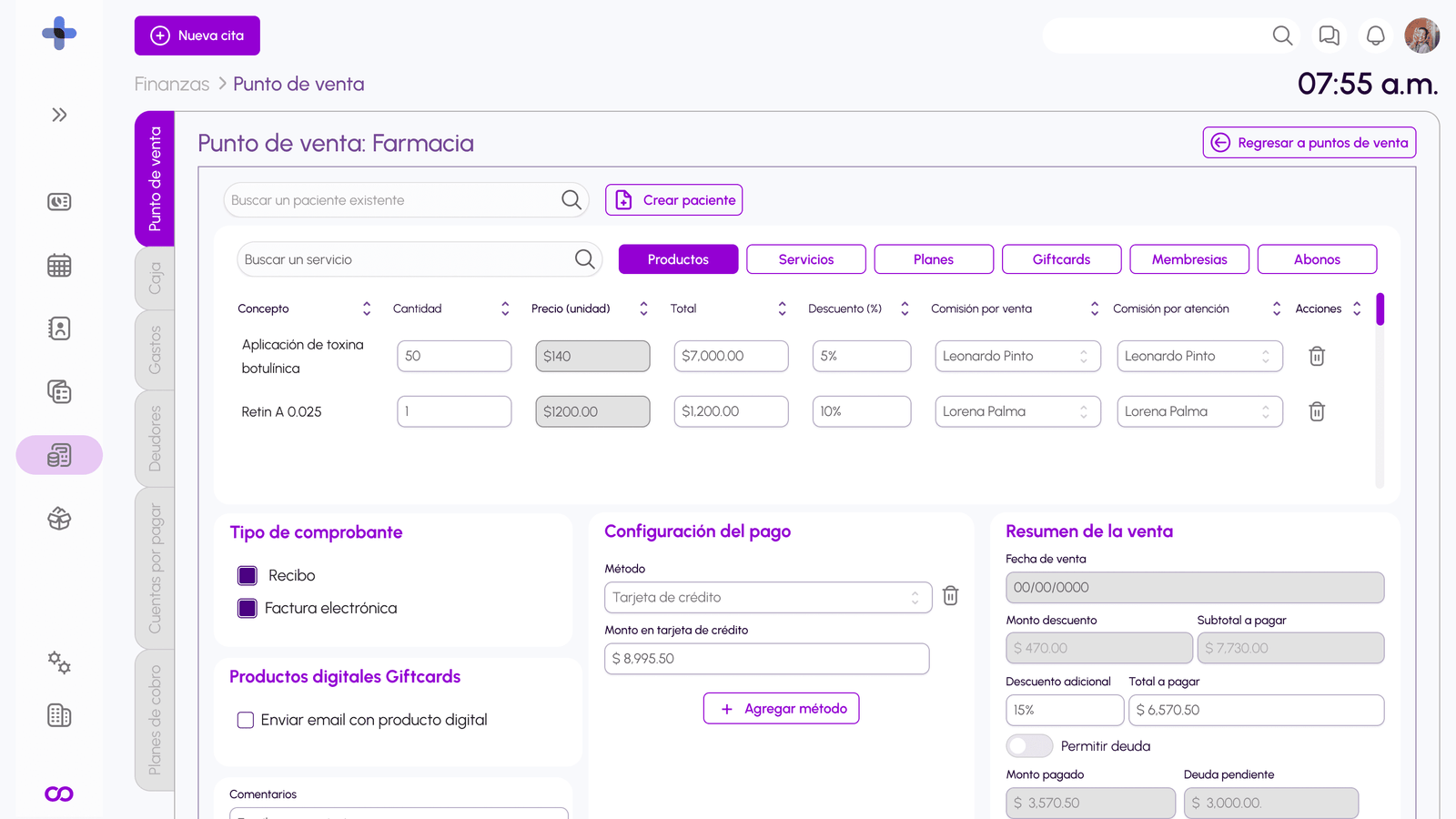Click the search magnifier in top bar

coord(1282,35)
